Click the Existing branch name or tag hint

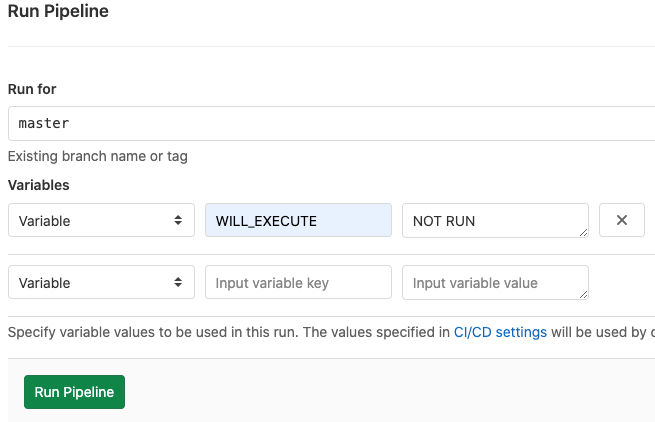[97, 156]
